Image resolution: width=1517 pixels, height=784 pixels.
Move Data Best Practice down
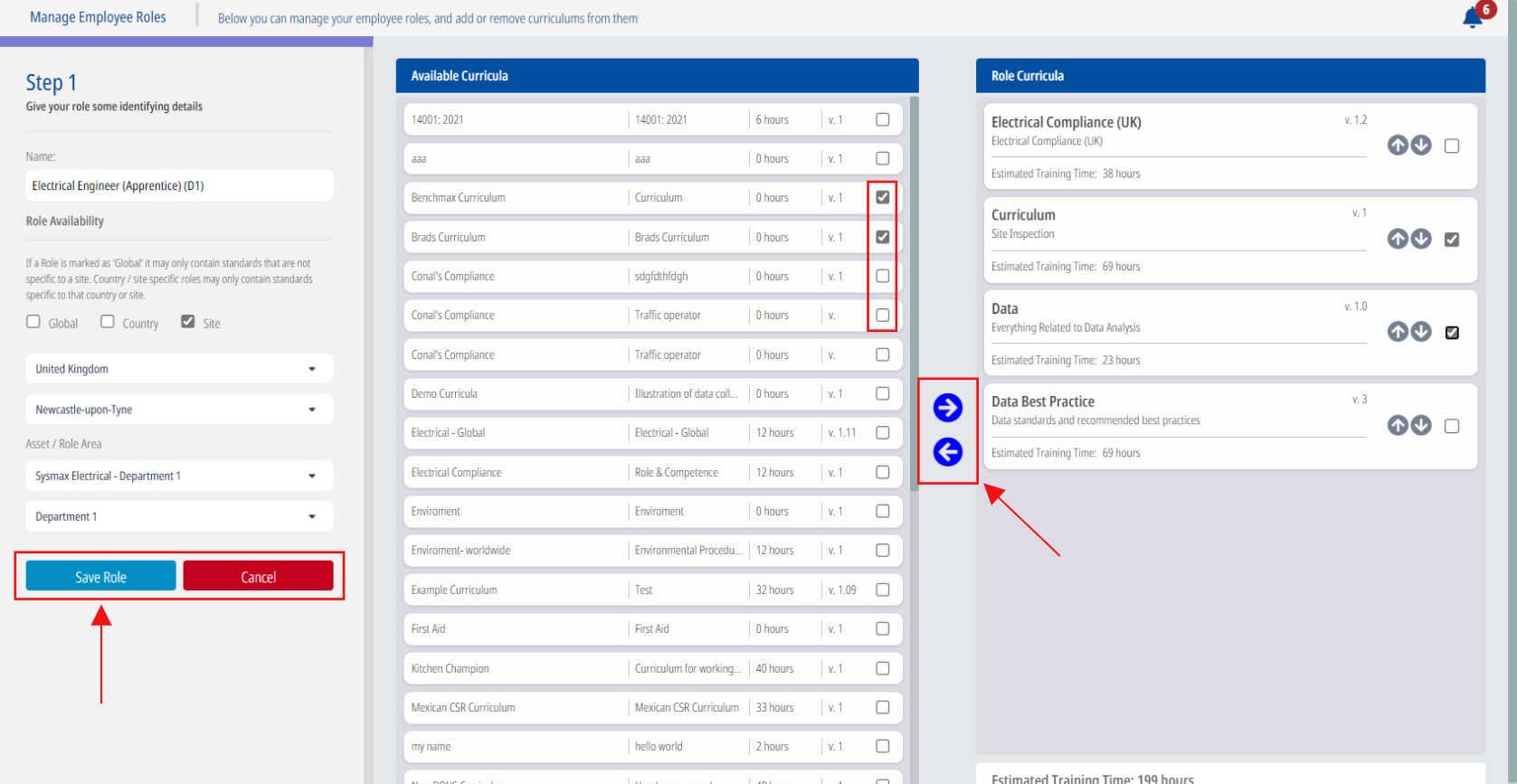(1421, 425)
